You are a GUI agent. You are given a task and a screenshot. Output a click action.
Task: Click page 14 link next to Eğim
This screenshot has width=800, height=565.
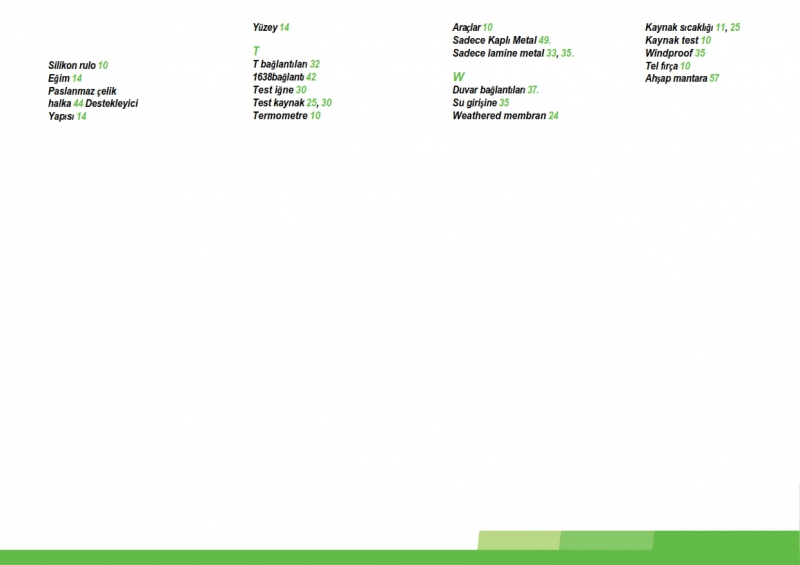[77, 78]
